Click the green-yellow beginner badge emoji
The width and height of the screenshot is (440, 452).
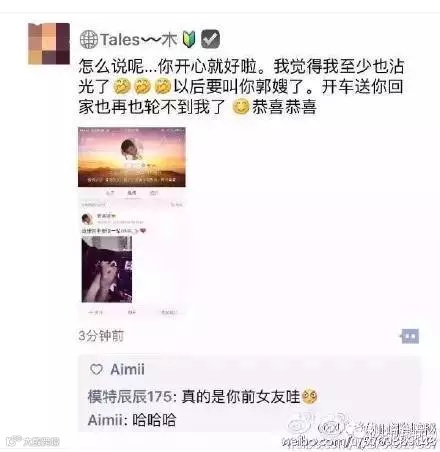coord(189,39)
